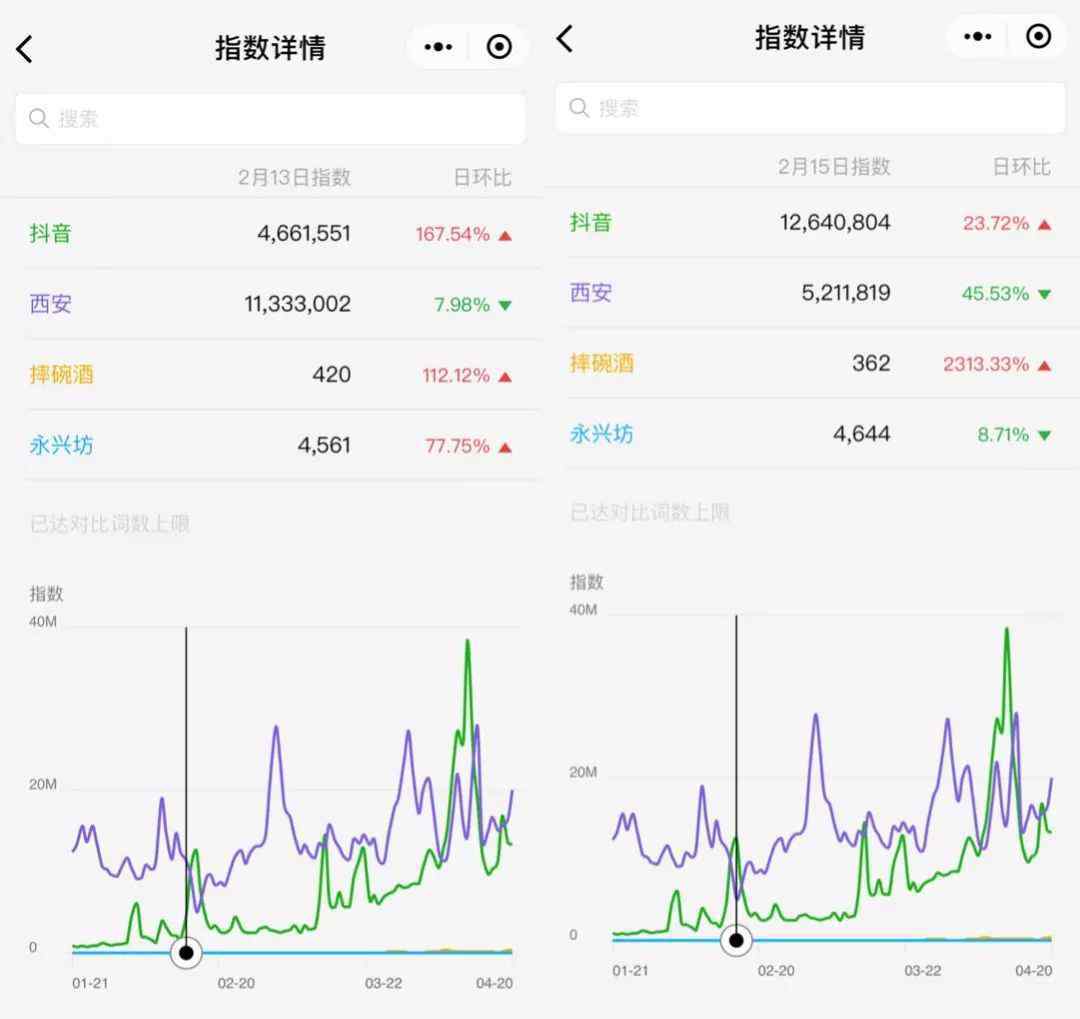Close mini program via right panel's circle icon
The width and height of the screenshot is (1080, 1019).
click(x=1038, y=36)
